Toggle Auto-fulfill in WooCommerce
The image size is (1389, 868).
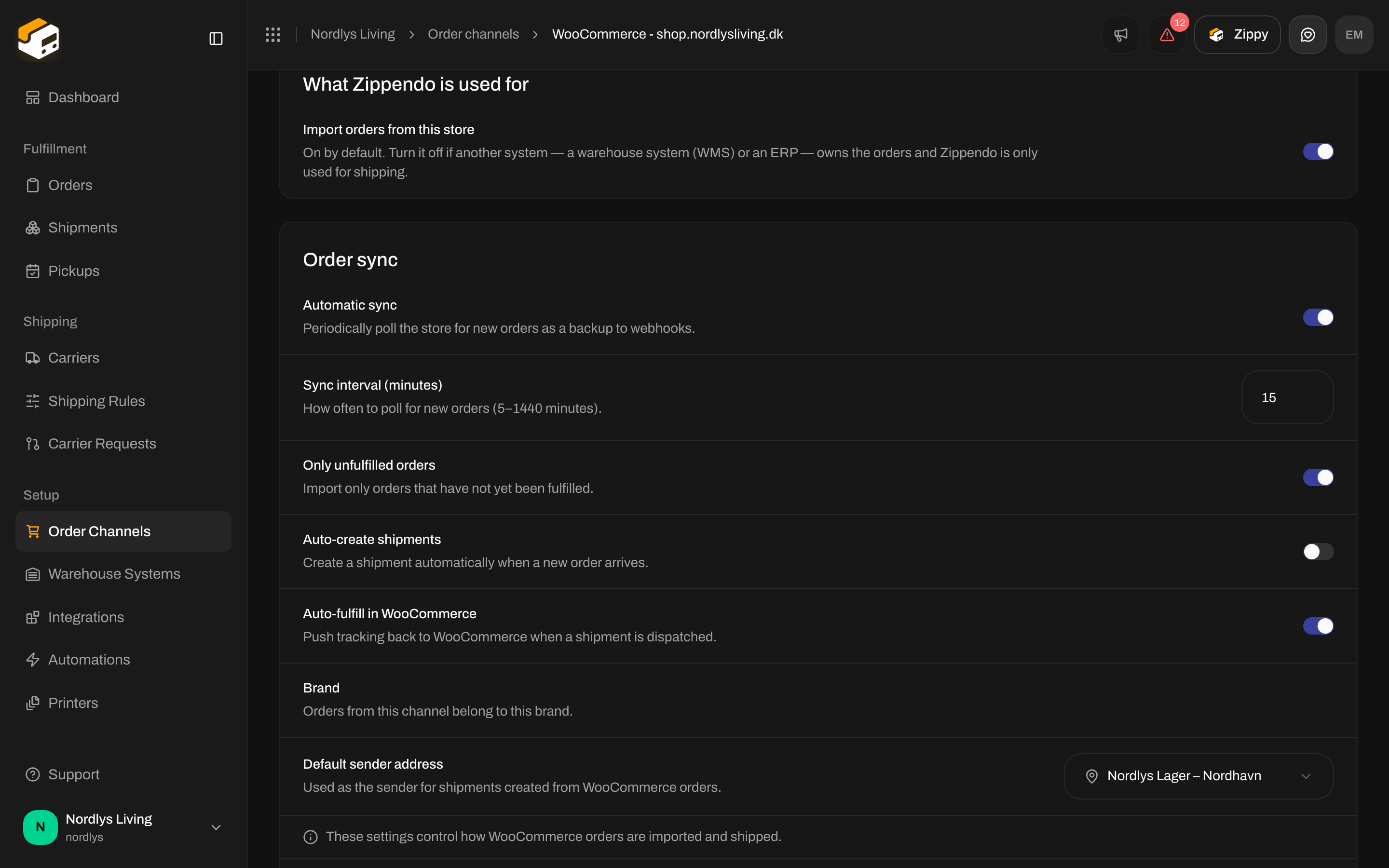pyautogui.click(x=1318, y=626)
